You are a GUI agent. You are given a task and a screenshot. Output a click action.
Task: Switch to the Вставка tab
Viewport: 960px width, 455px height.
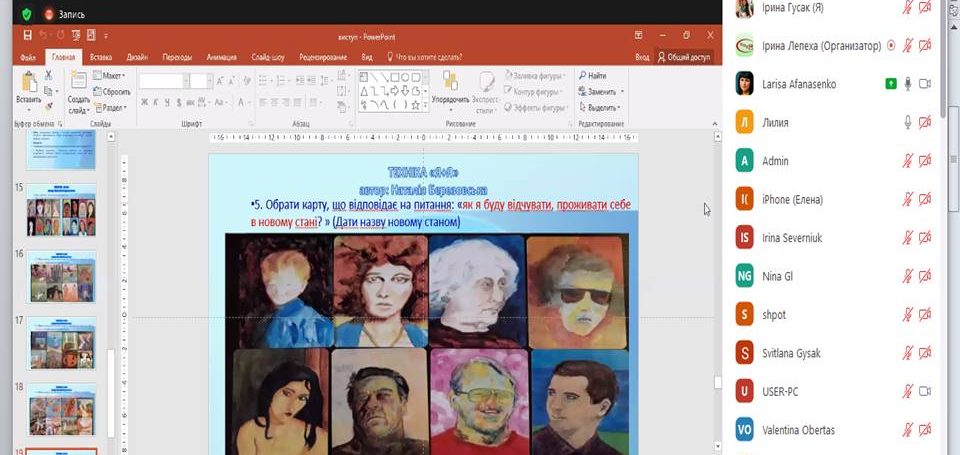pyautogui.click(x=100, y=58)
